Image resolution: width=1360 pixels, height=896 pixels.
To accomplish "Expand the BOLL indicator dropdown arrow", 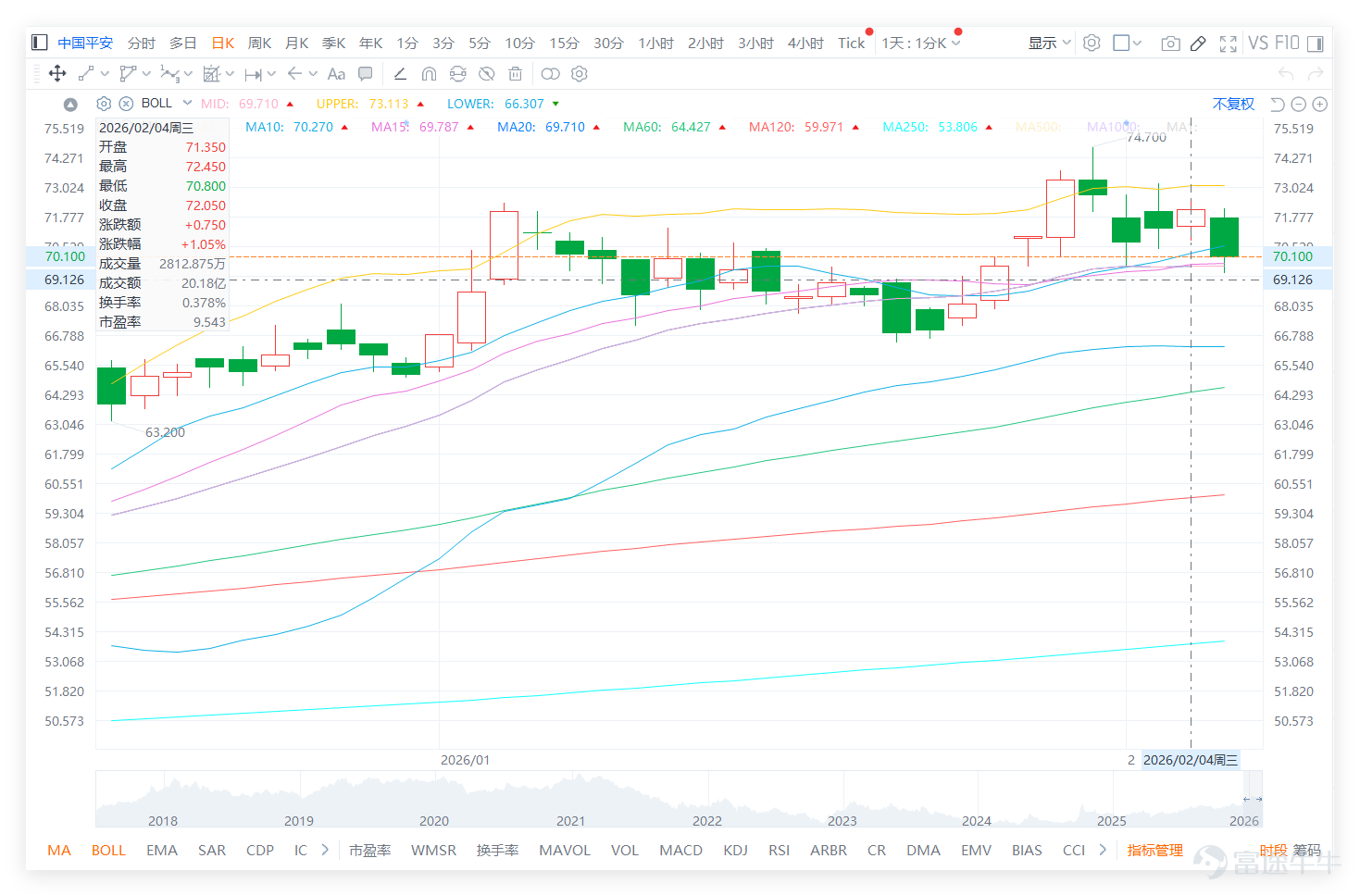I will click(187, 103).
